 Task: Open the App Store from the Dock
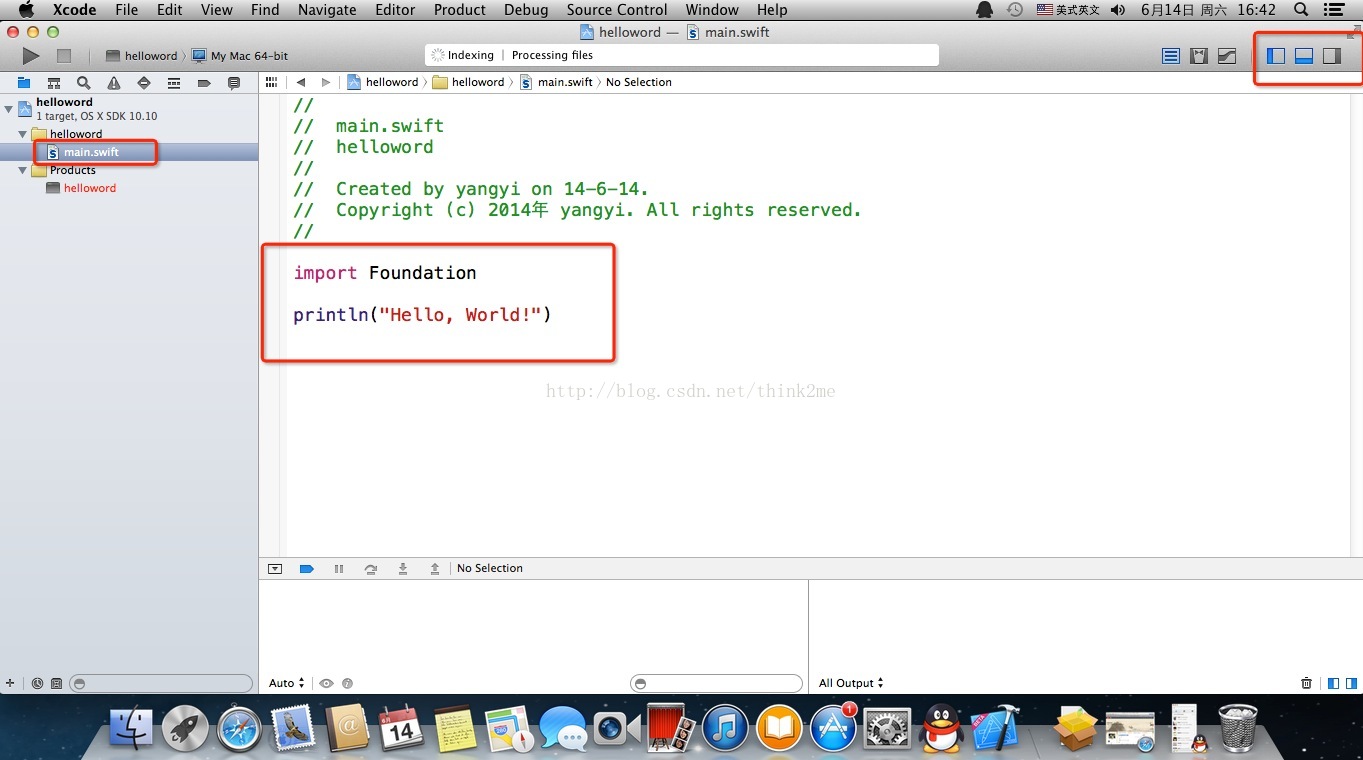833,729
